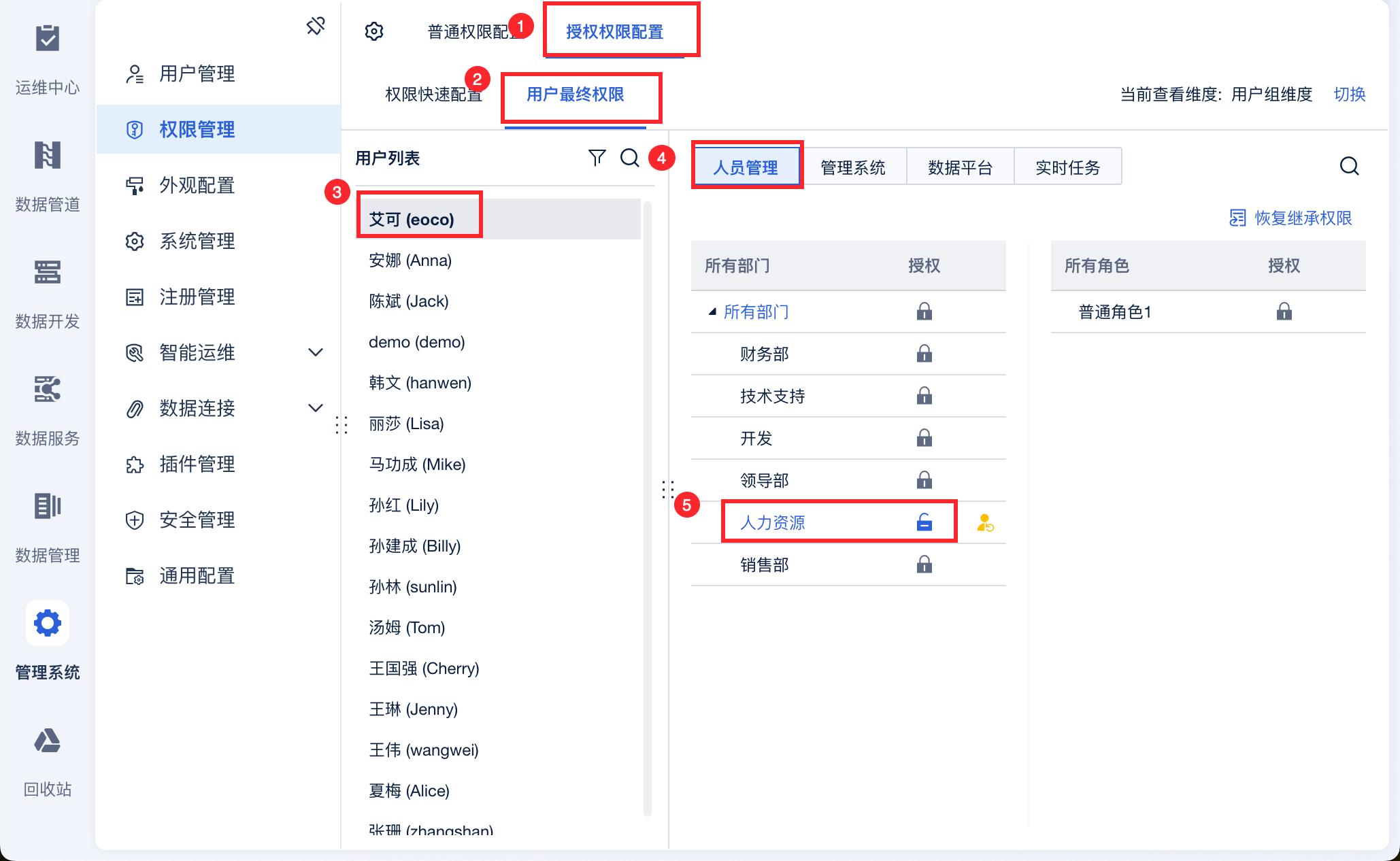Click the yellow user icon beside 人力资源
Viewport: 1400px width, 861px height.
[x=985, y=523]
